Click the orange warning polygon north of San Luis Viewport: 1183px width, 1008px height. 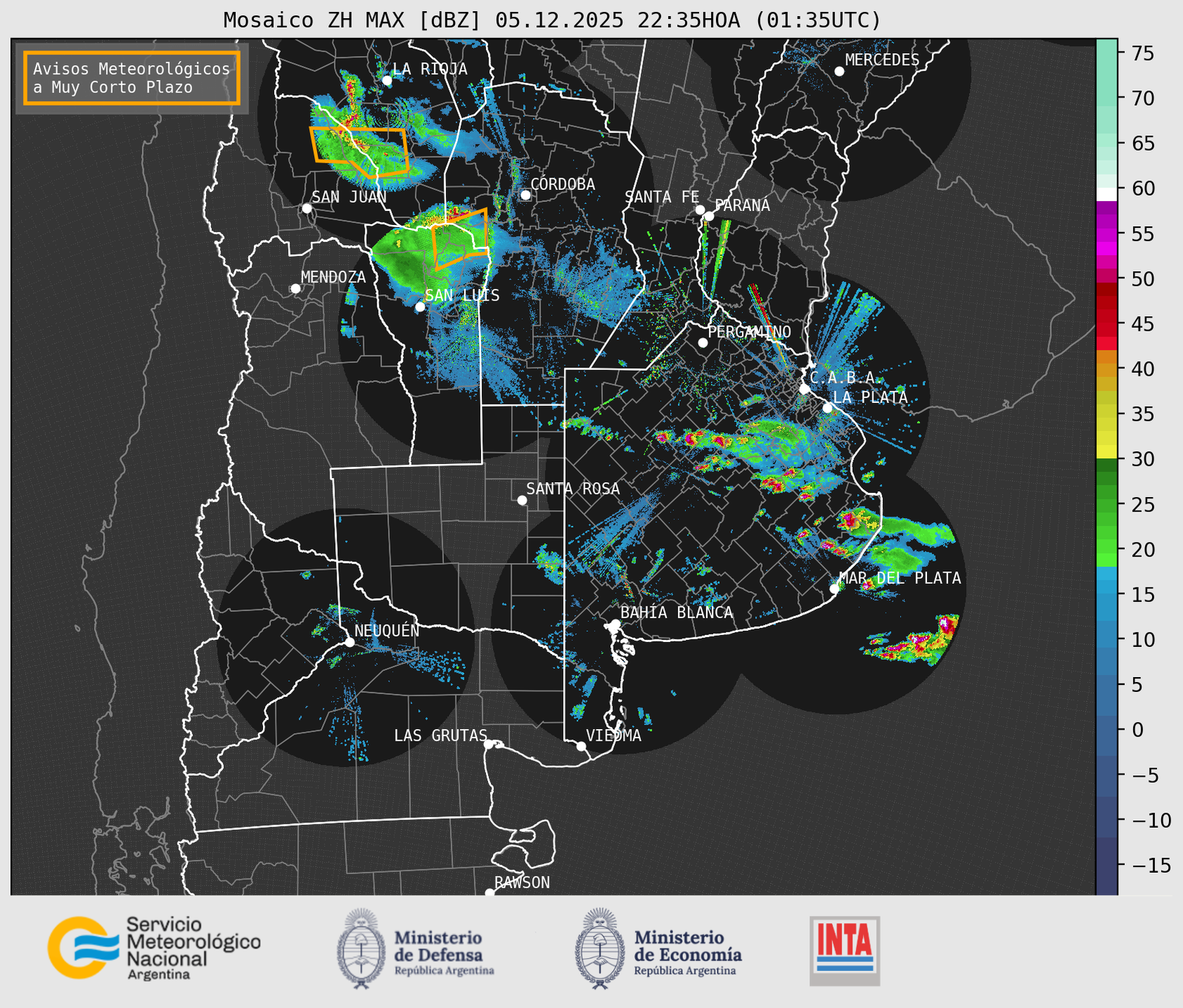[x=459, y=239]
